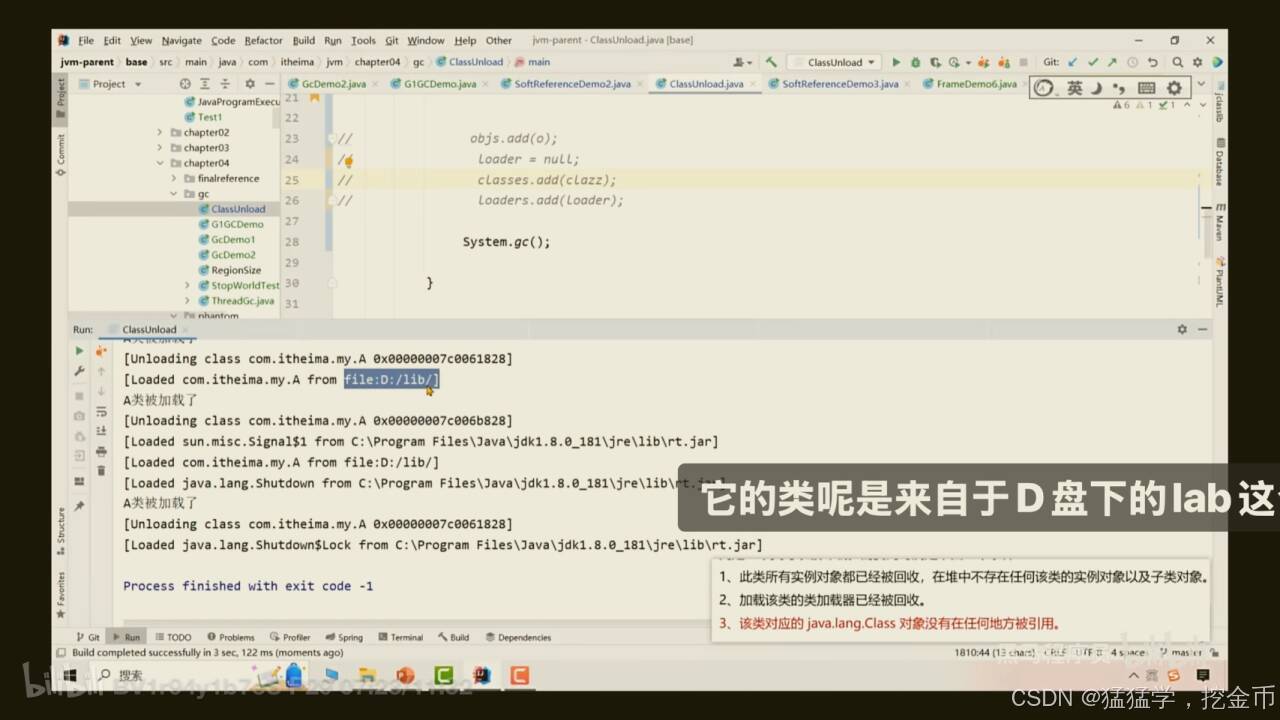Open the Structure sidebar tool window
The width and height of the screenshot is (1280, 720).
(60, 533)
